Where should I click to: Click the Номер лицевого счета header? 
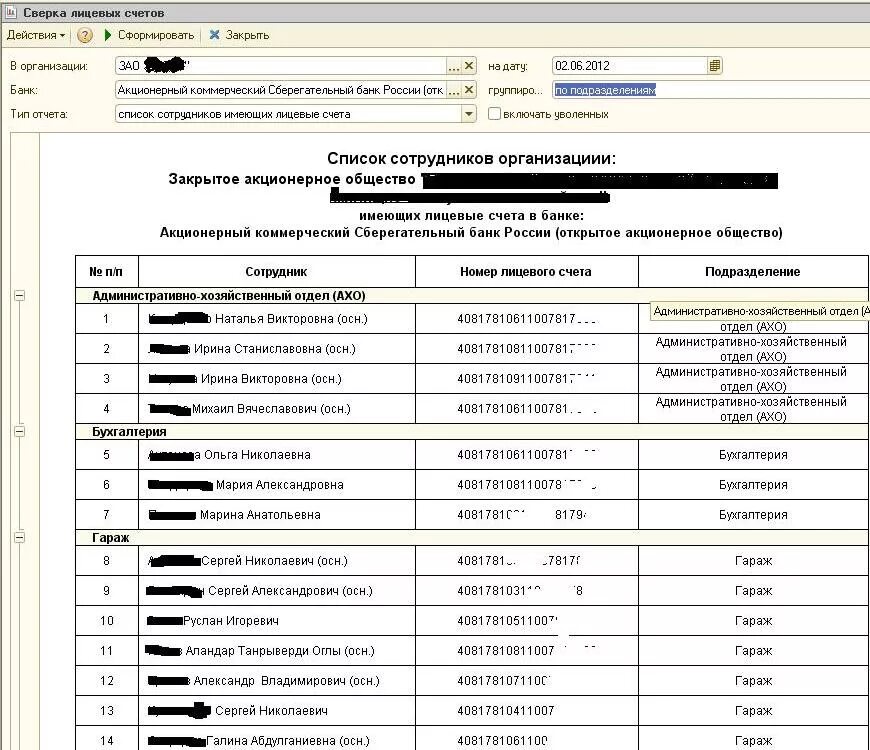tap(526, 272)
